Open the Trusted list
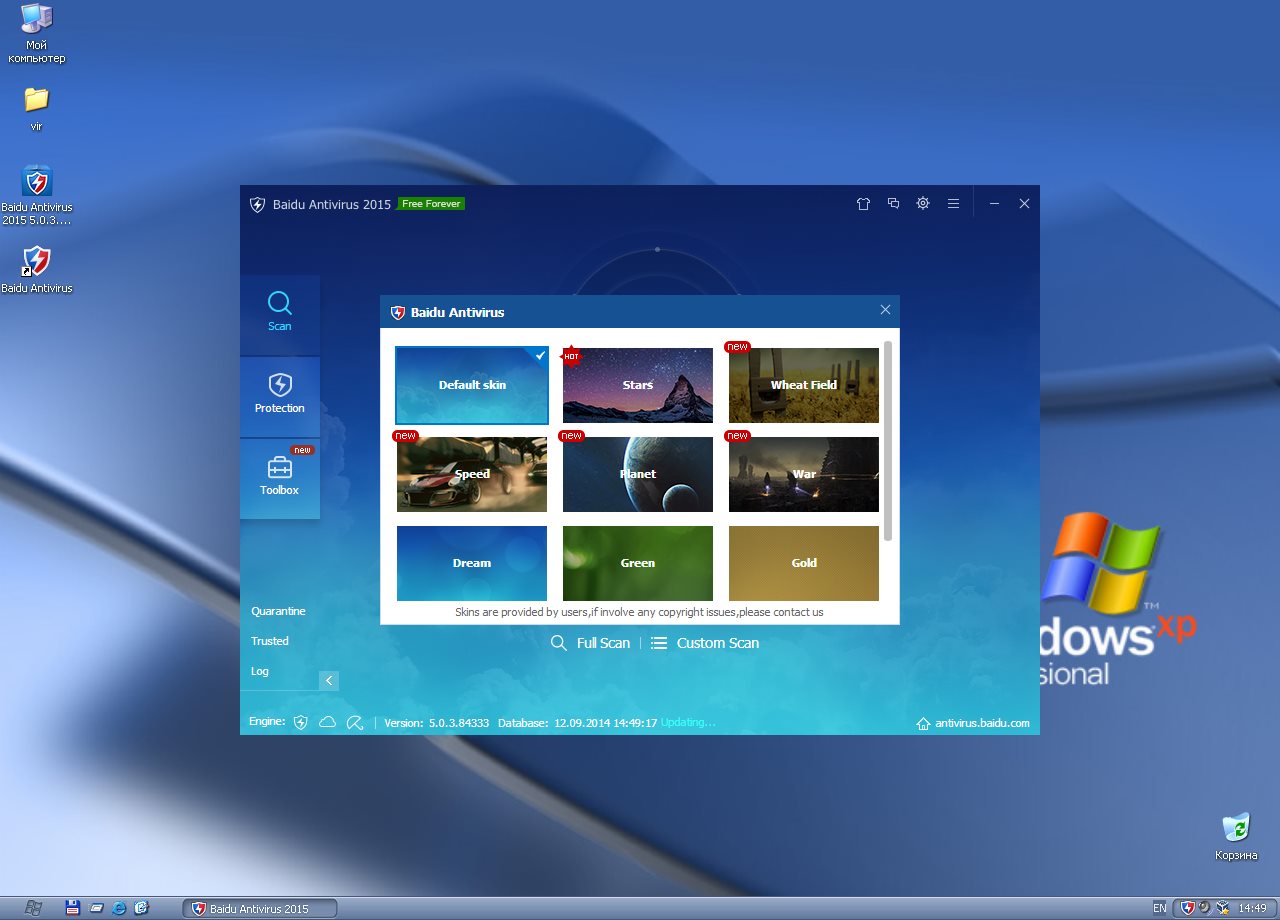 point(270,641)
